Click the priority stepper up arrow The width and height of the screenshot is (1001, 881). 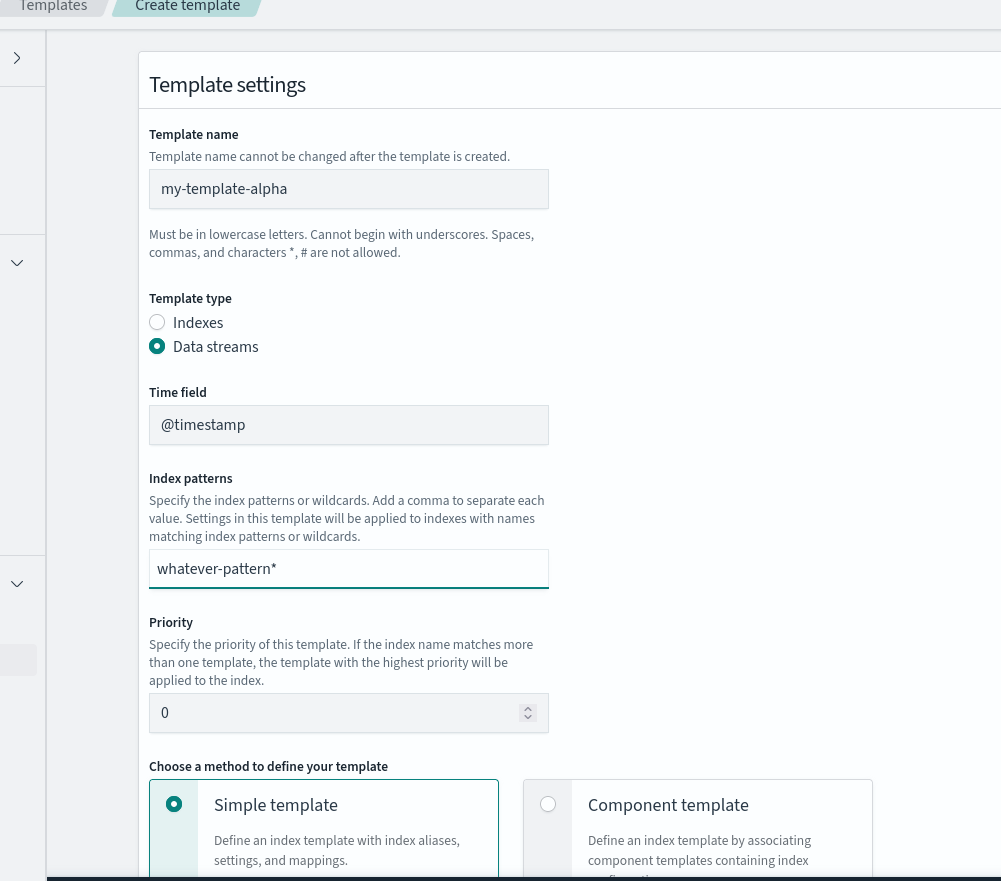point(528,709)
